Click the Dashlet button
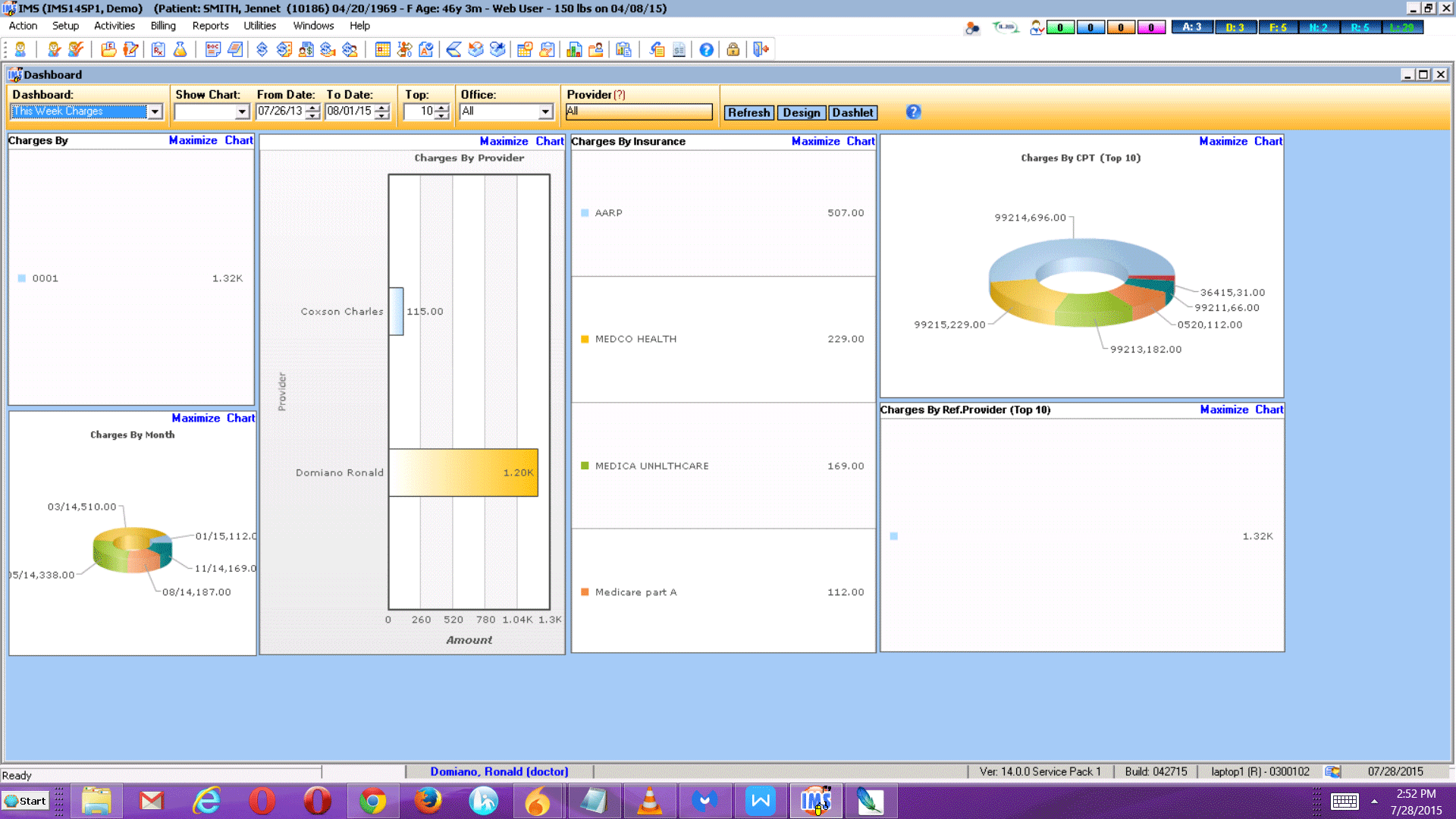The height and width of the screenshot is (819, 1456). [852, 113]
